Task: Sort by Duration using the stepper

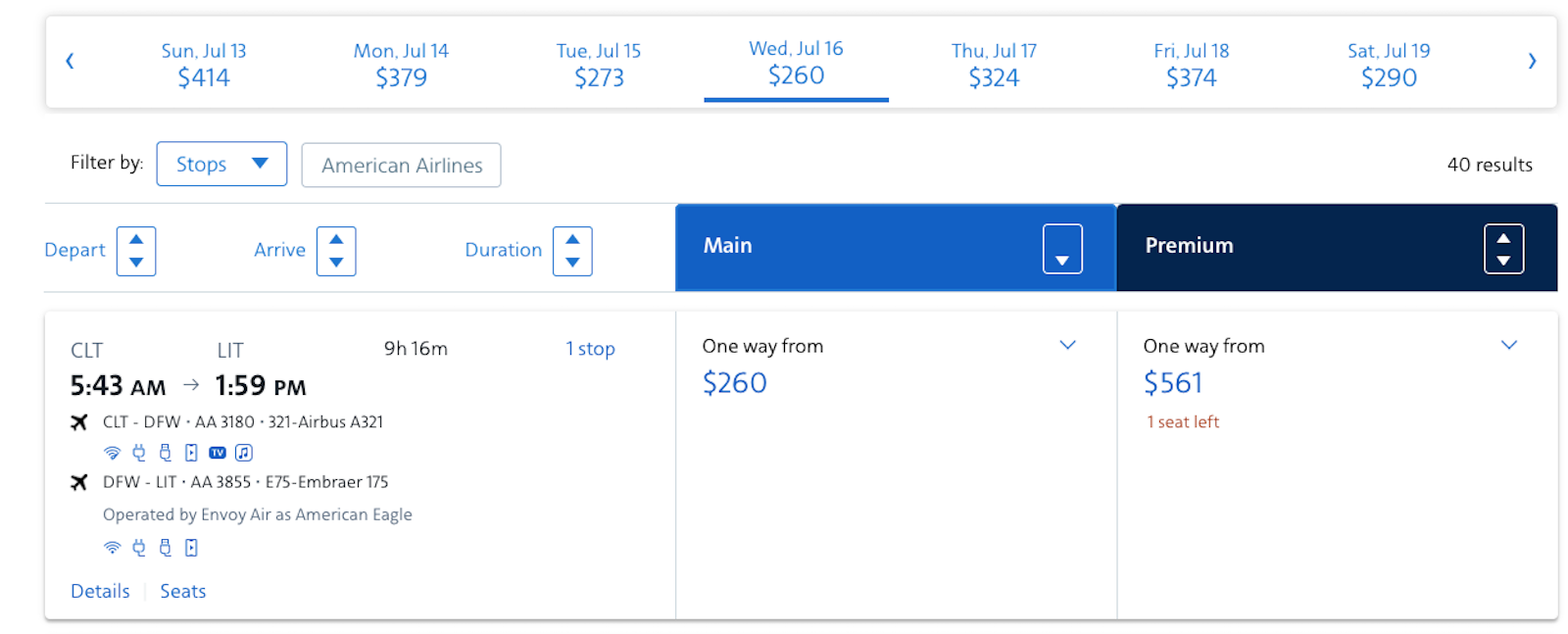Action: (x=572, y=251)
